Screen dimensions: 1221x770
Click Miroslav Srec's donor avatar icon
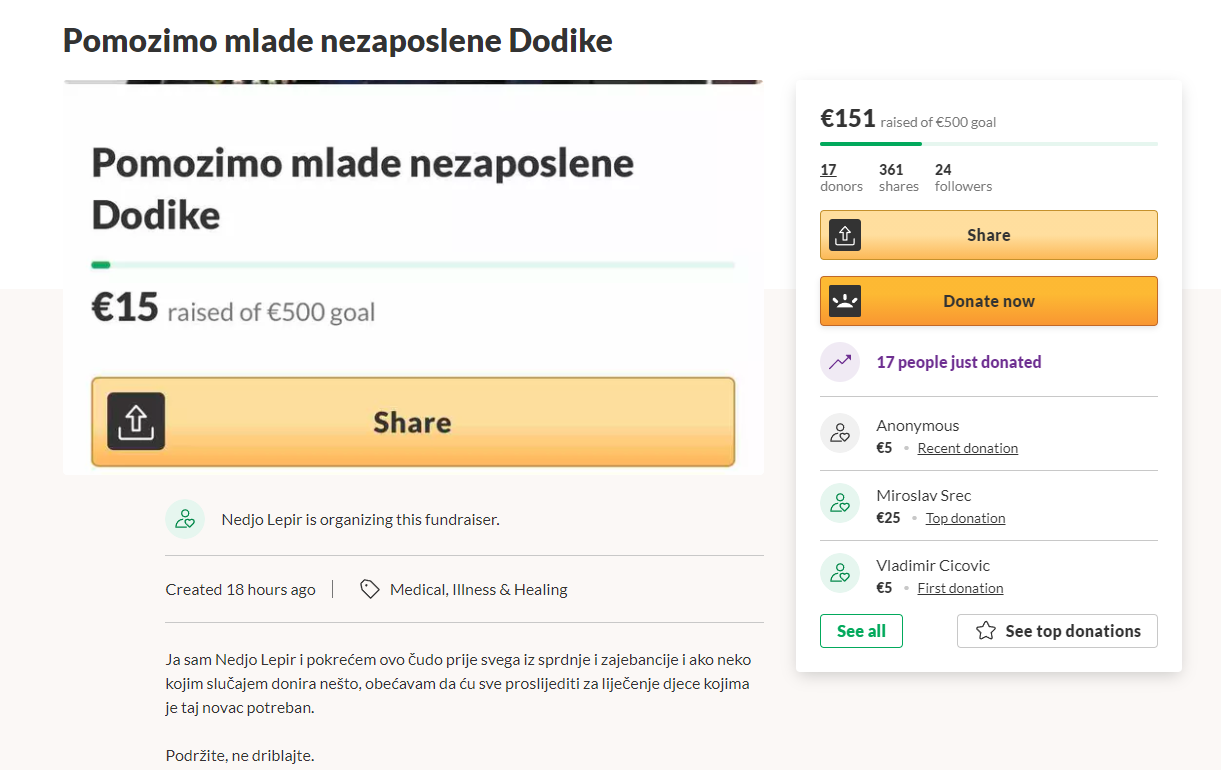pos(840,503)
